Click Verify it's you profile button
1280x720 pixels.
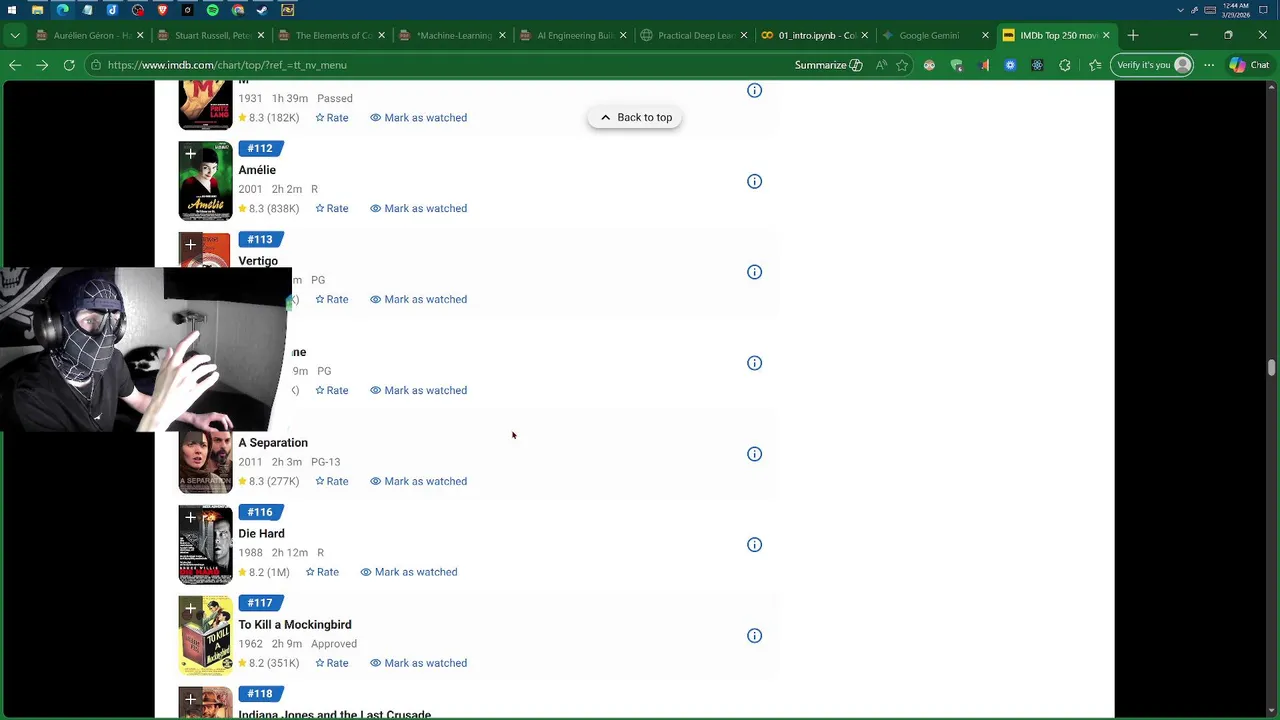pos(1153,65)
